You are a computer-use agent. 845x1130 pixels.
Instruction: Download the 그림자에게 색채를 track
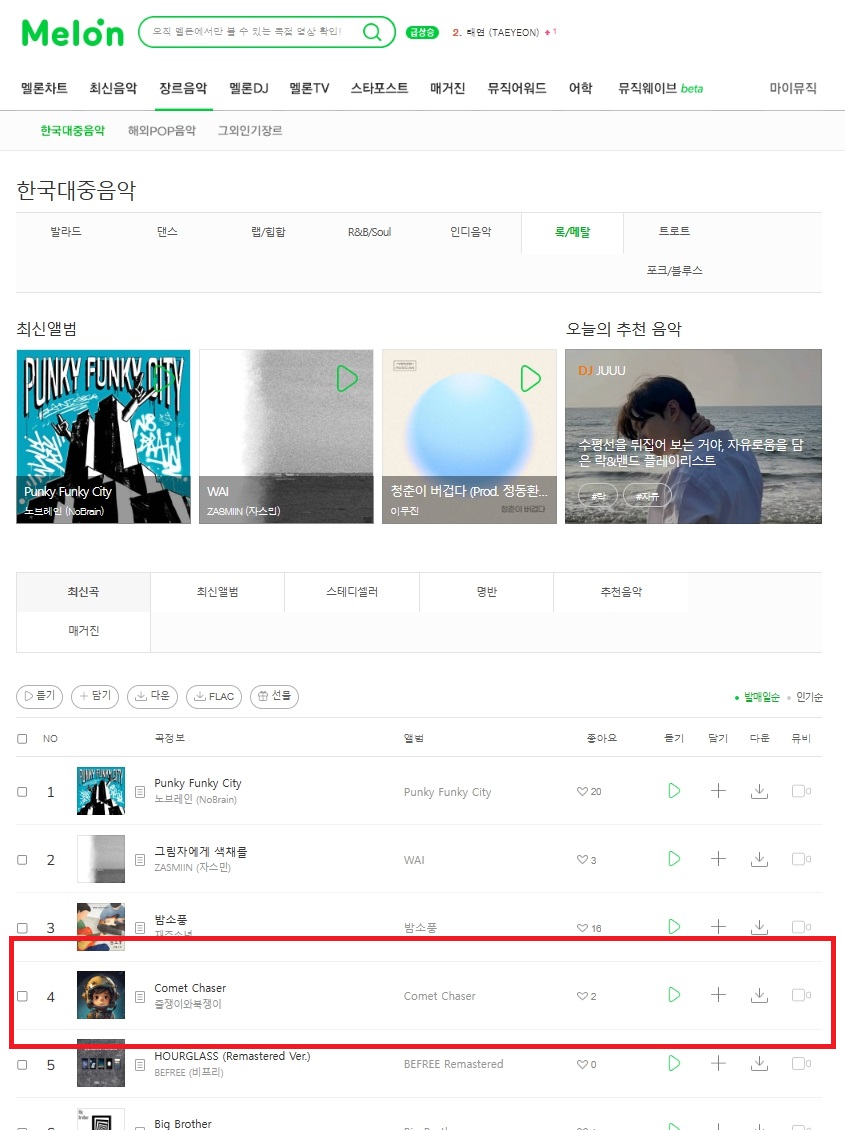(759, 859)
